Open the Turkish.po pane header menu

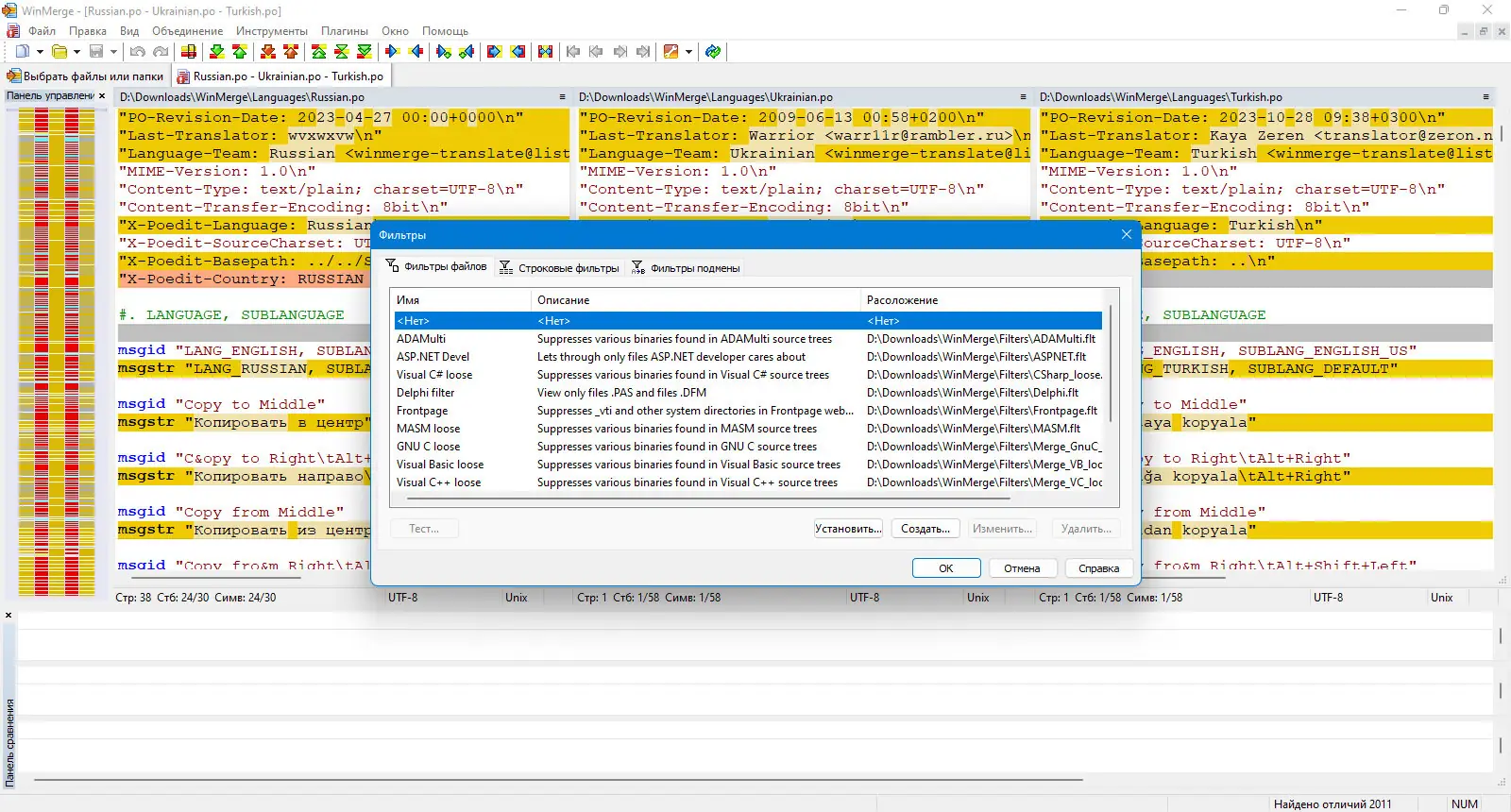click(x=1486, y=97)
